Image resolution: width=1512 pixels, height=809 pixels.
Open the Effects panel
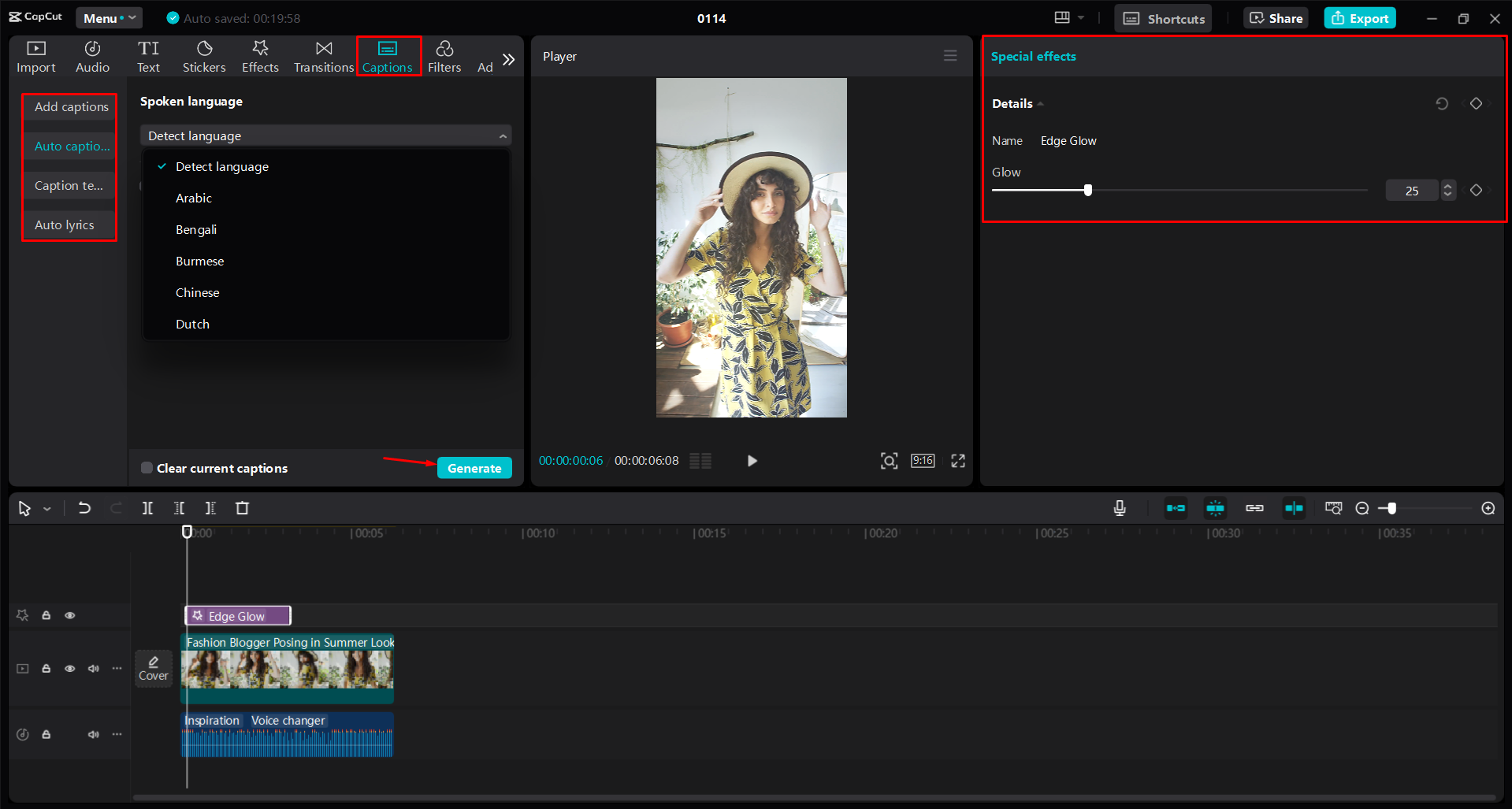tap(260, 56)
